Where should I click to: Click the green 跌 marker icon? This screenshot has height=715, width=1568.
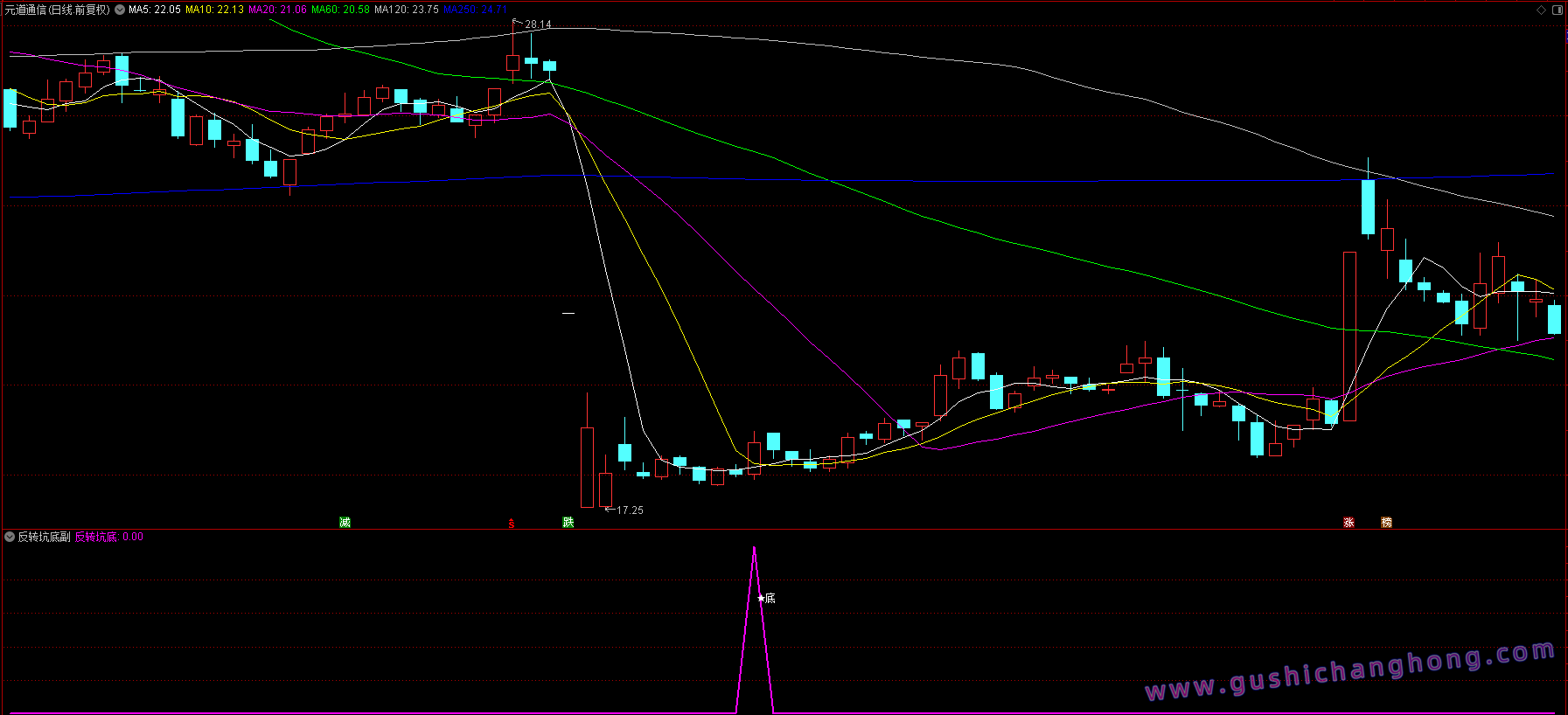click(568, 523)
